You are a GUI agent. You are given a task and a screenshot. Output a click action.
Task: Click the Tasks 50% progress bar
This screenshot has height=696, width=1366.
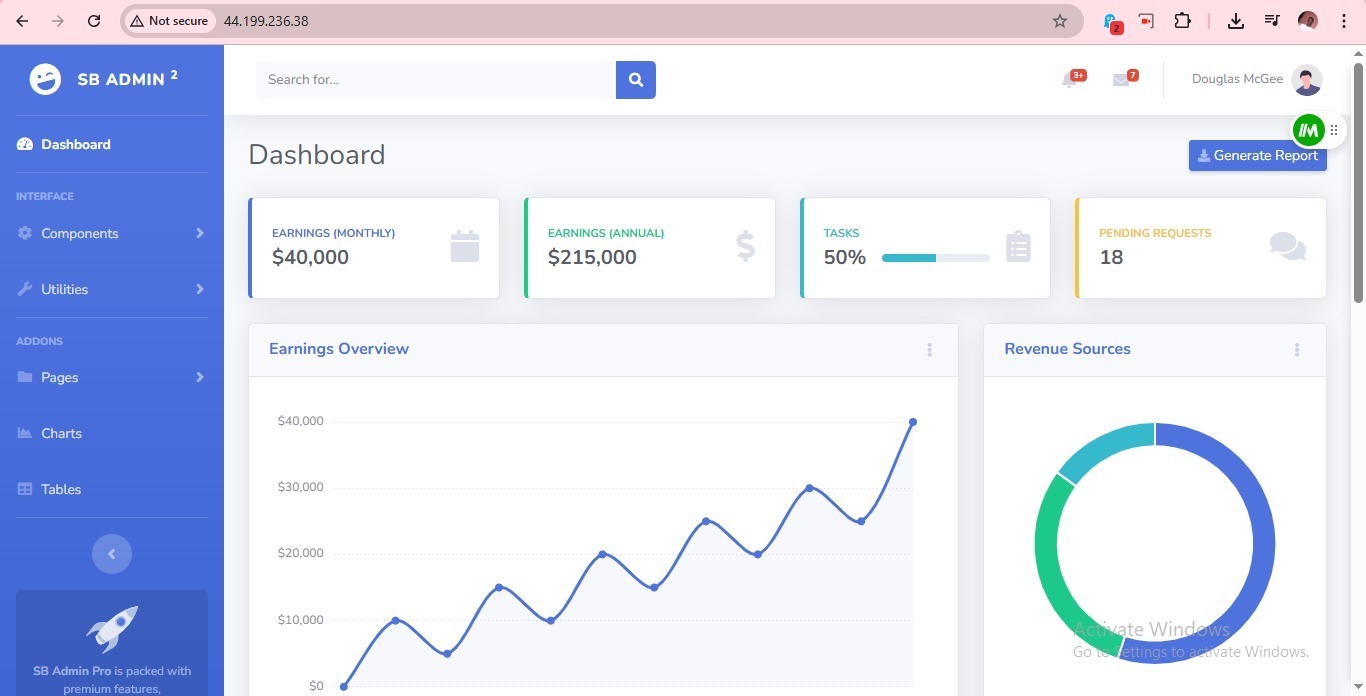point(936,258)
